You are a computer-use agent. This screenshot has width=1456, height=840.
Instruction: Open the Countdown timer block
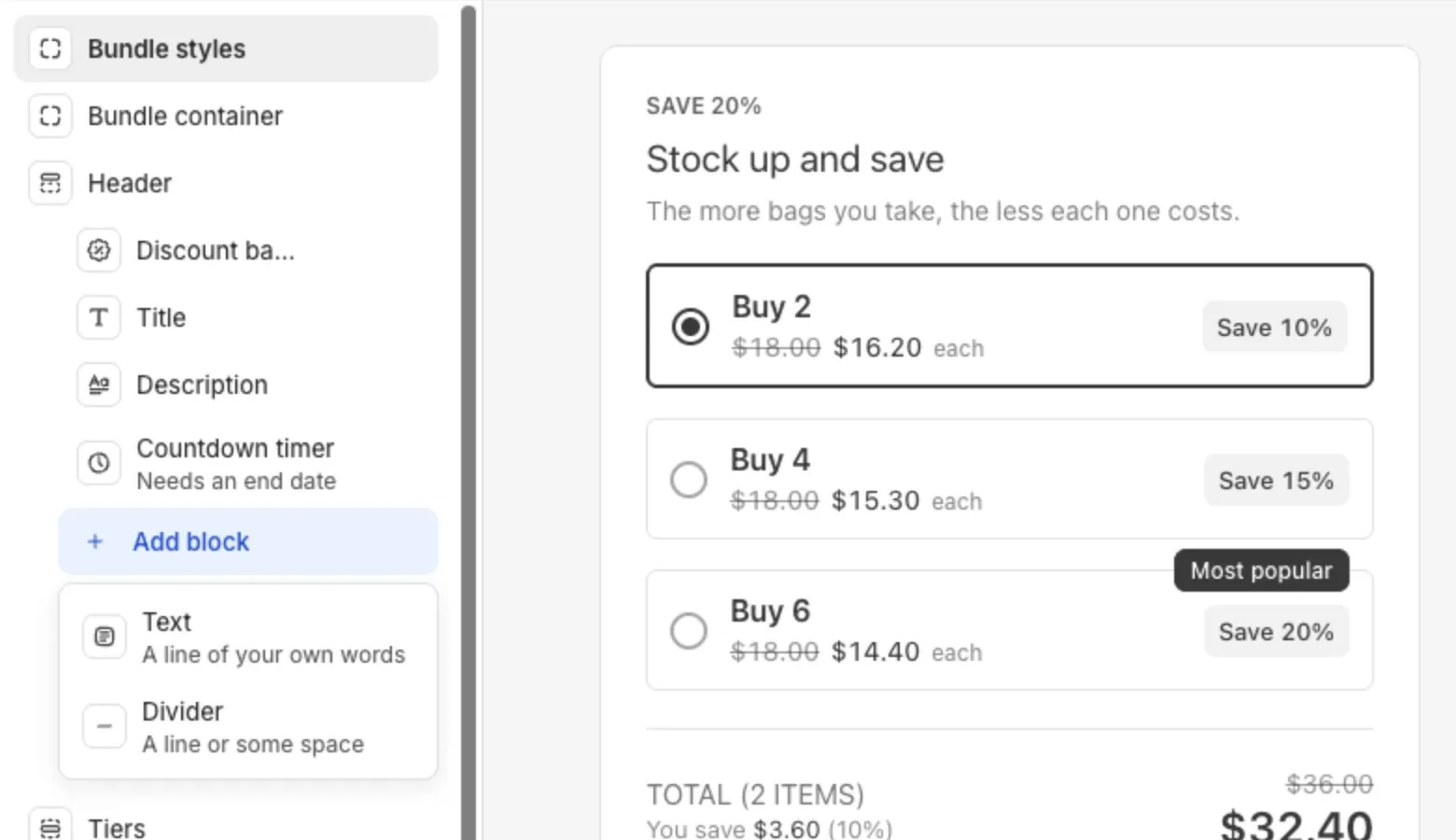tap(248, 463)
